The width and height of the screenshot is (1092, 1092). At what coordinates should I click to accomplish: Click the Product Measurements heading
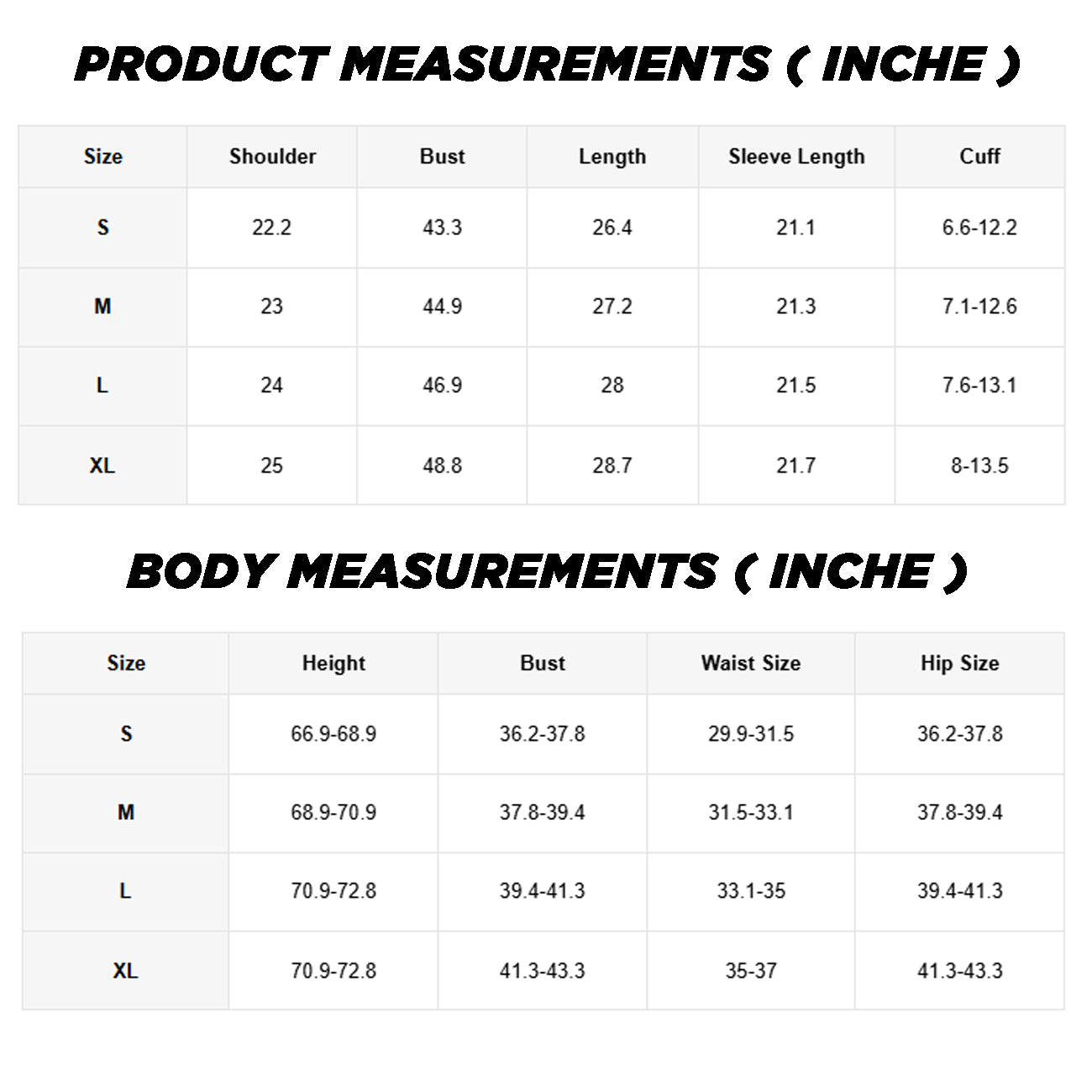(x=547, y=65)
